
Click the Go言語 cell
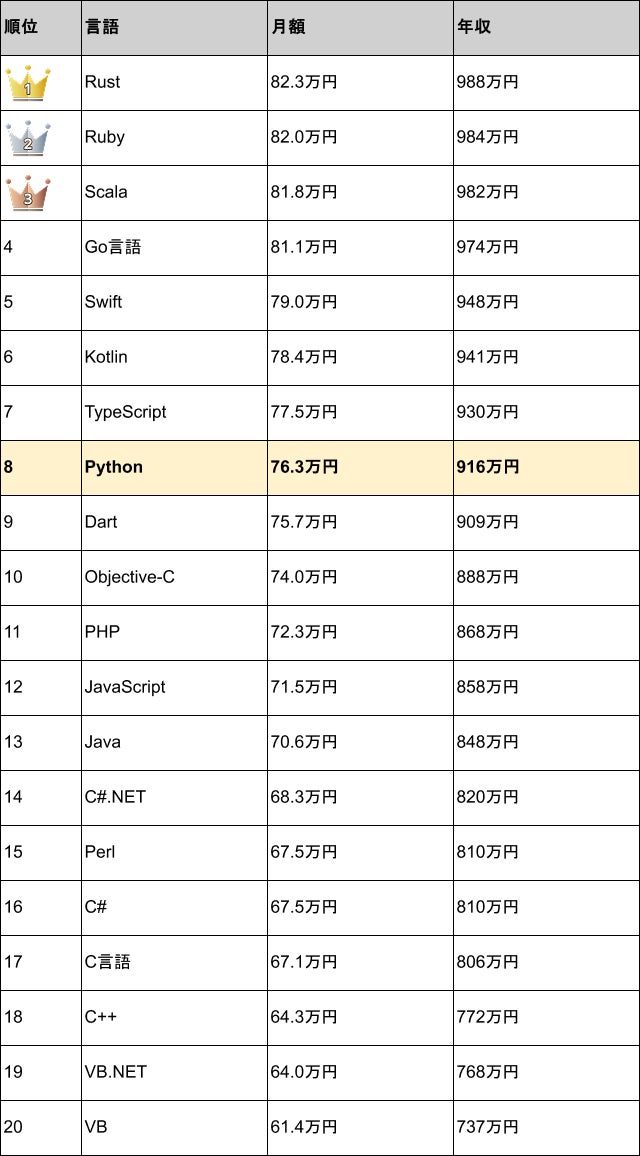coord(174,248)
